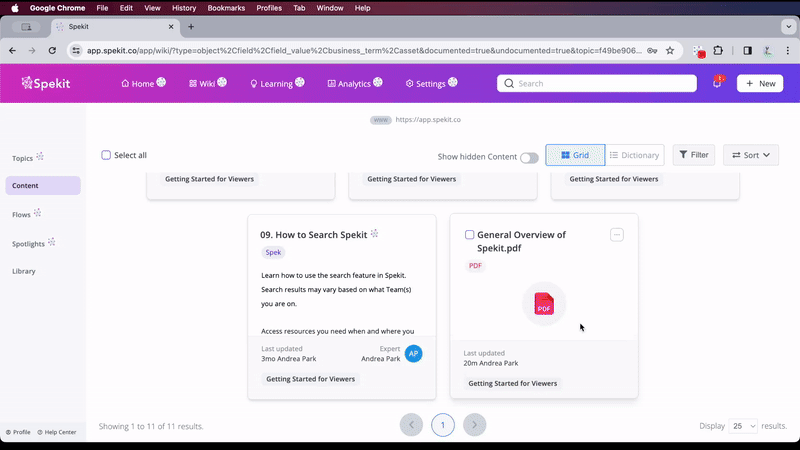Expand the Chrome tab list chevron
Image resolution: width=800 pixels, height=450 pixels.
click(x=788, y=27)
